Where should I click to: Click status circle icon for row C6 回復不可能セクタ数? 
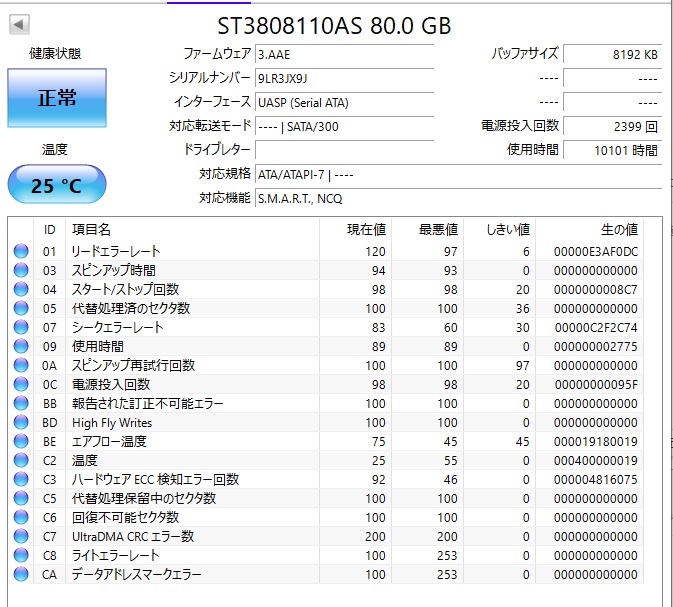click(21, 517)
